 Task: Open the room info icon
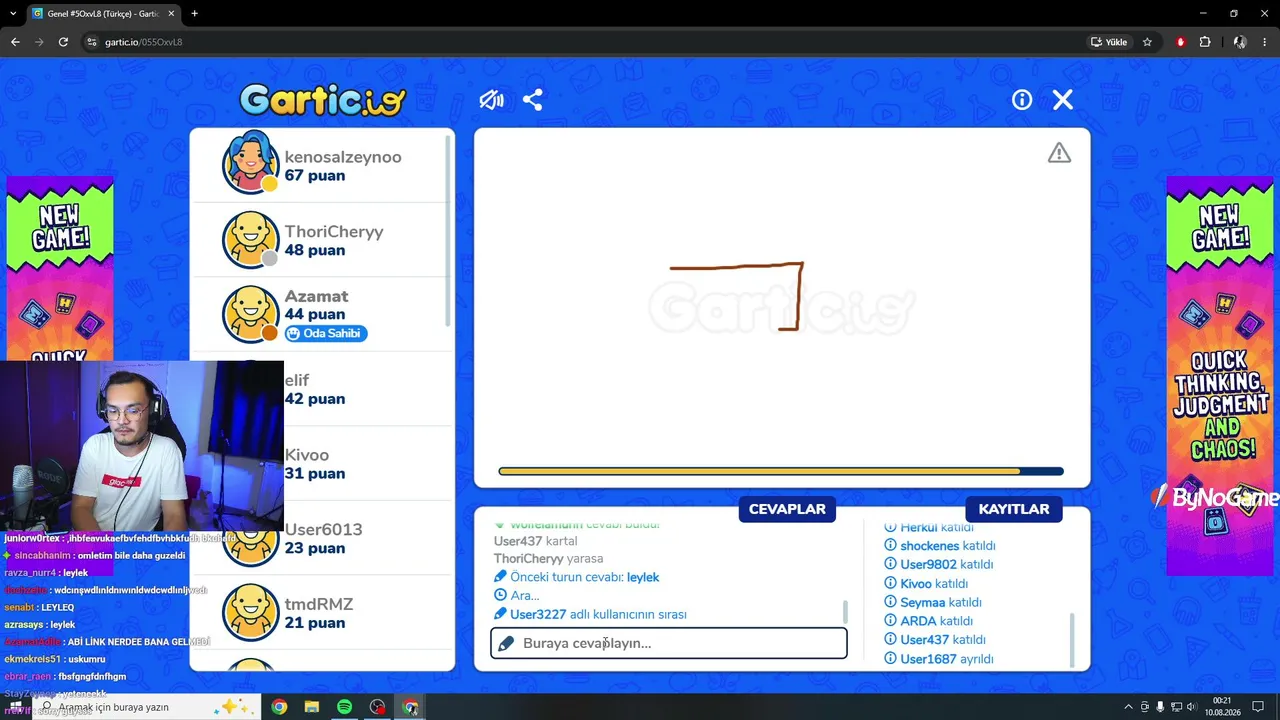[1022, 100]
